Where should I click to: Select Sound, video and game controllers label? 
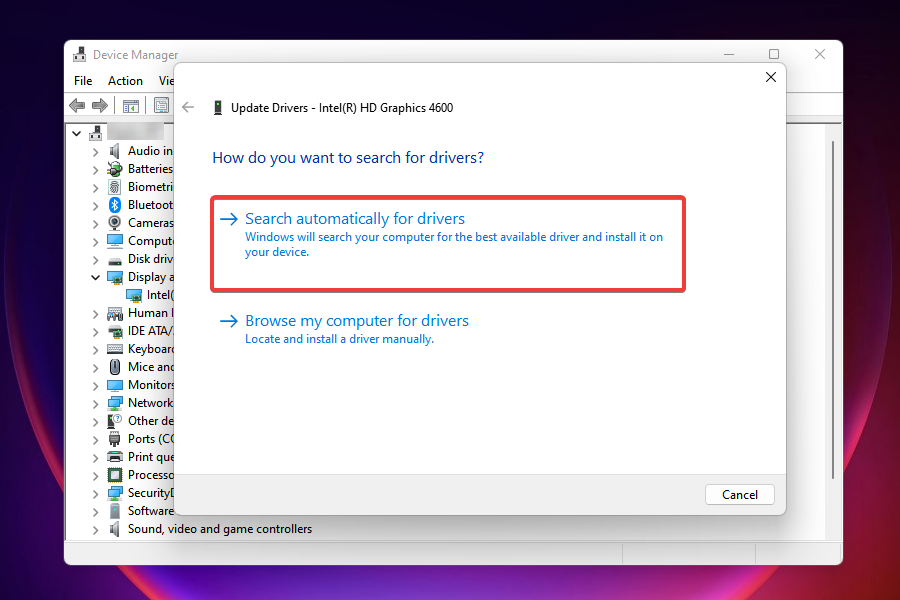(220, 529)
